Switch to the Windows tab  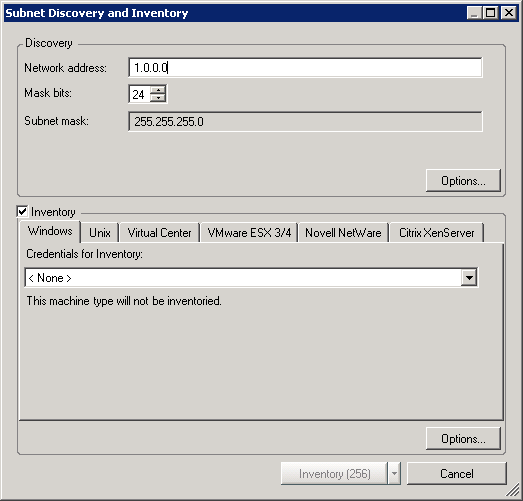50,231
